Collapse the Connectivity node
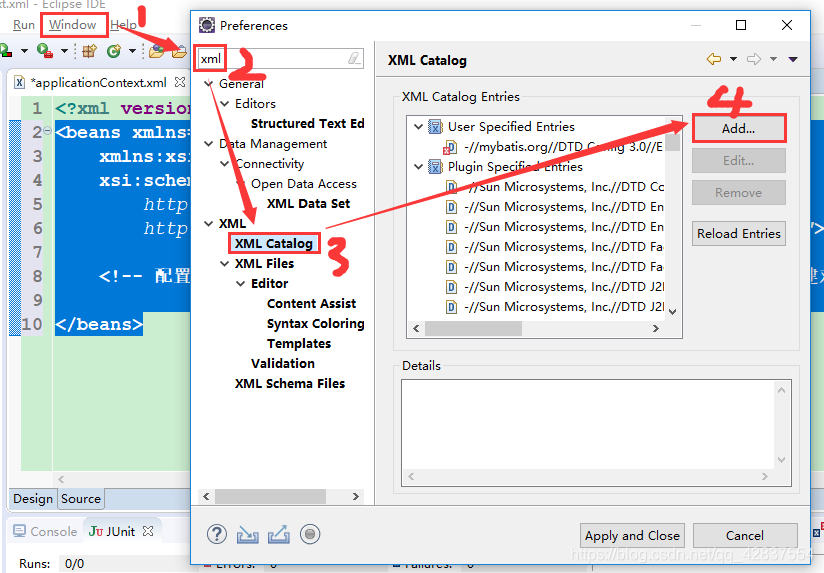Image resolution: width=824 pixels, height=573 pixels. [x=224, y=163]
